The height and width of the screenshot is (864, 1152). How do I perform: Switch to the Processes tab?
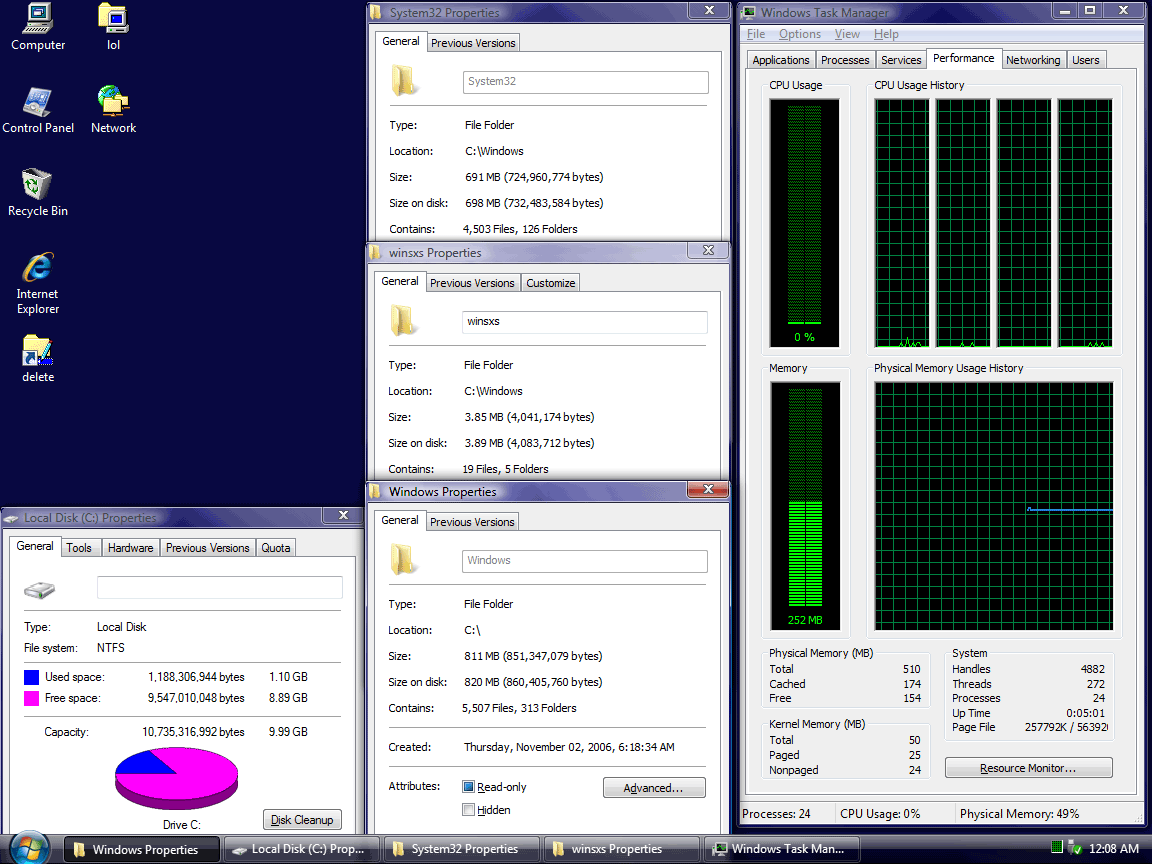coord(845,60)
